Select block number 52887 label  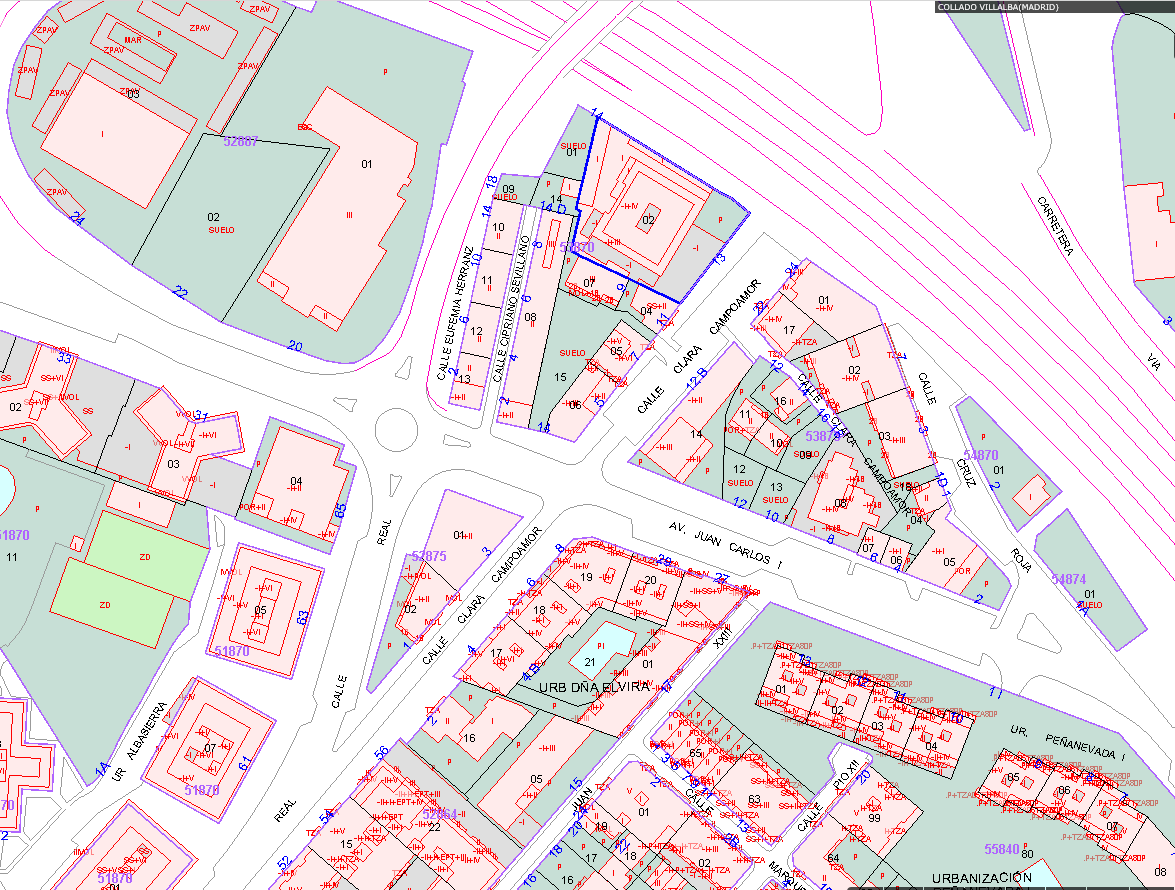pyautogui.click(x=241, y=142)
